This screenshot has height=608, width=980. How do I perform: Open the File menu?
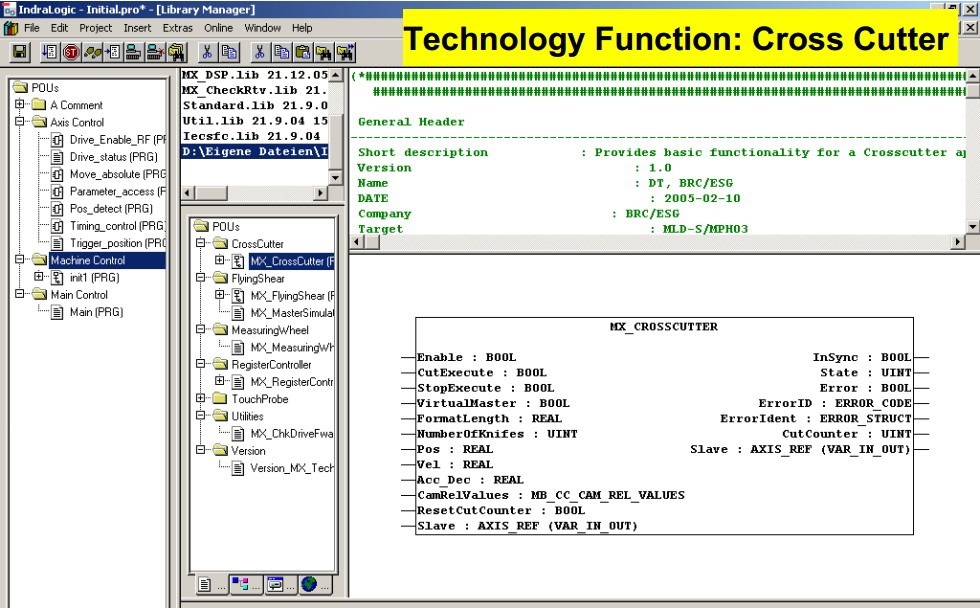coord(31,27)
